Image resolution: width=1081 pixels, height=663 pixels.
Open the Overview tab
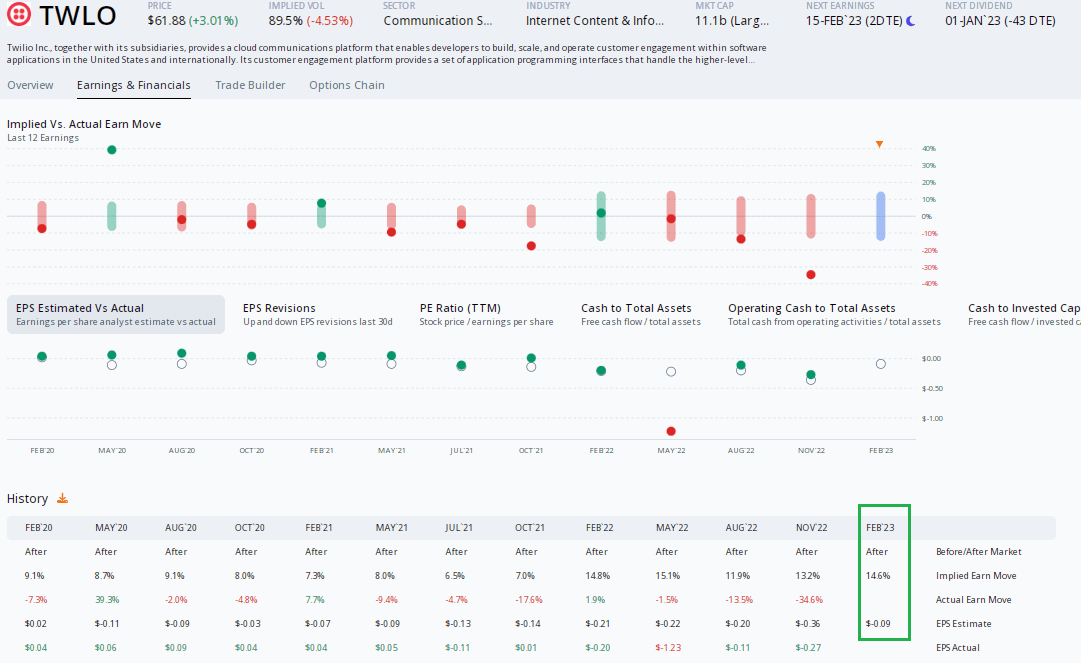tap(30, 85)
